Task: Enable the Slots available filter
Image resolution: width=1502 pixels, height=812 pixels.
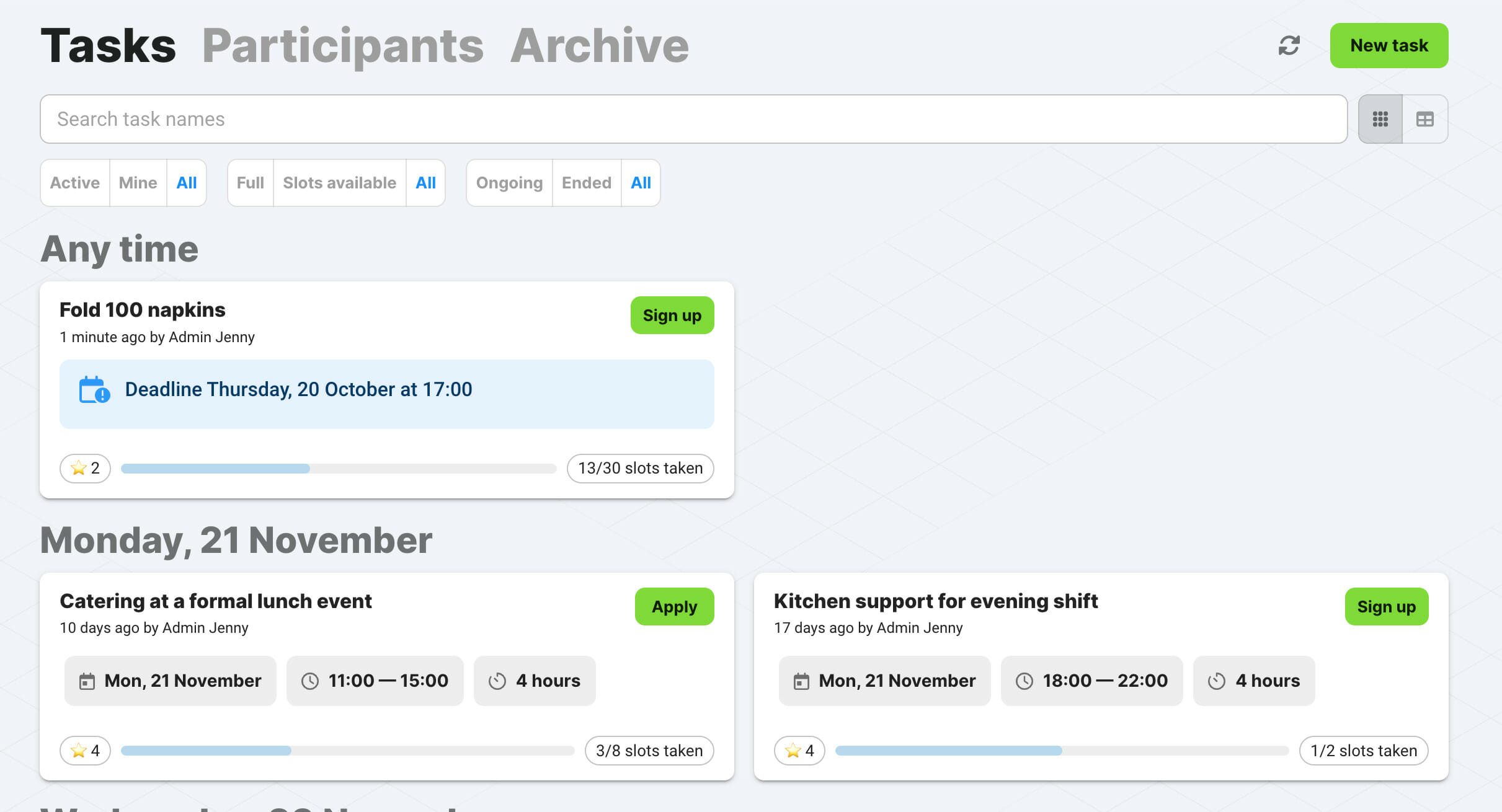Action: click(x=339, y=183)
